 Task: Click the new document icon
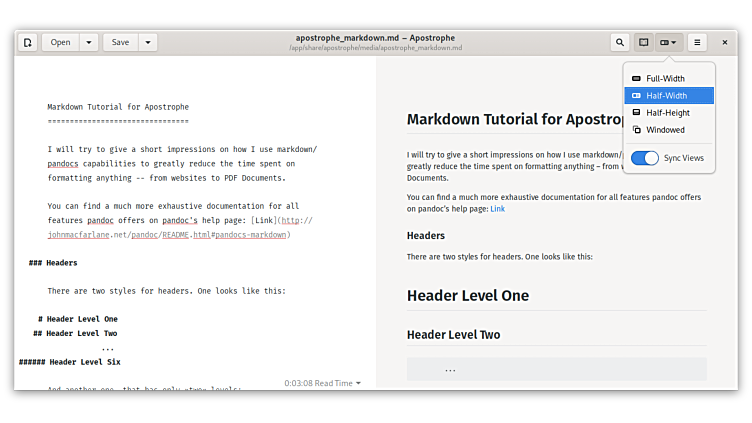[28, 42]
